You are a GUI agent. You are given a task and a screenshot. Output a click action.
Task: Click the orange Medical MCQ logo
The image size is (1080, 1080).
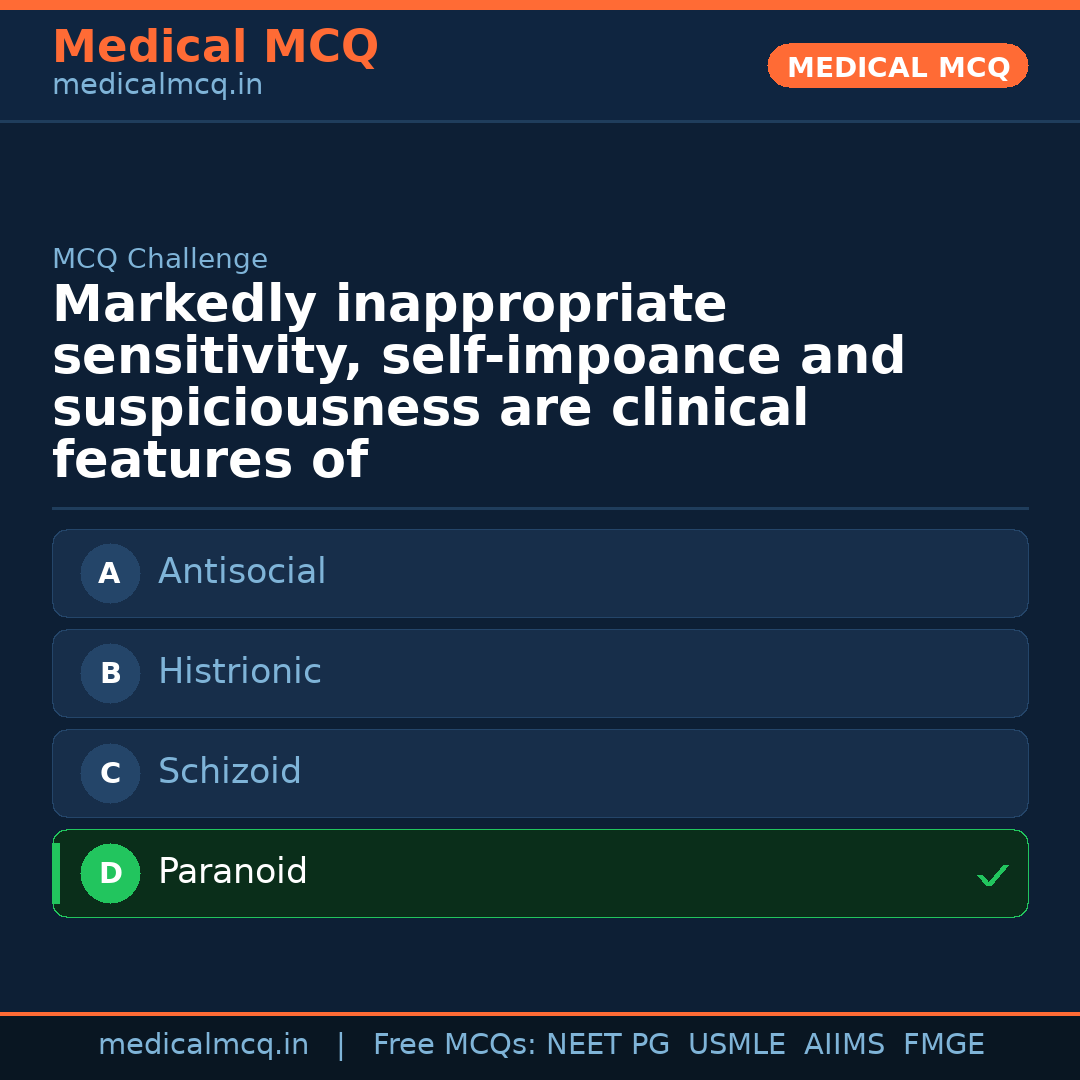tap(215, 46)
